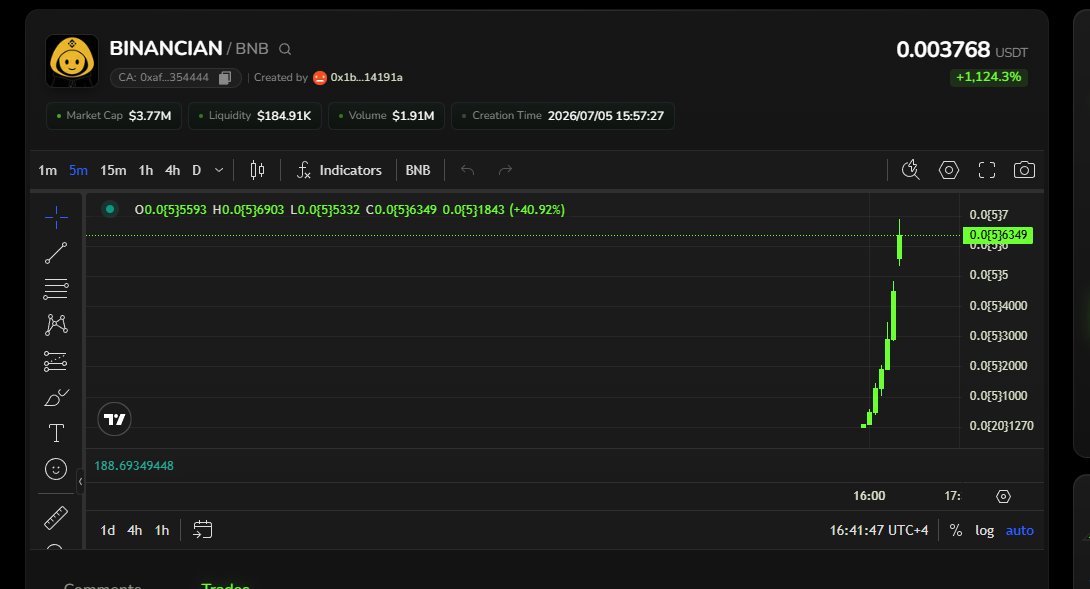Redo the chart action
1090x589 pixels.
pyautogui.click(x=505, y=170)
